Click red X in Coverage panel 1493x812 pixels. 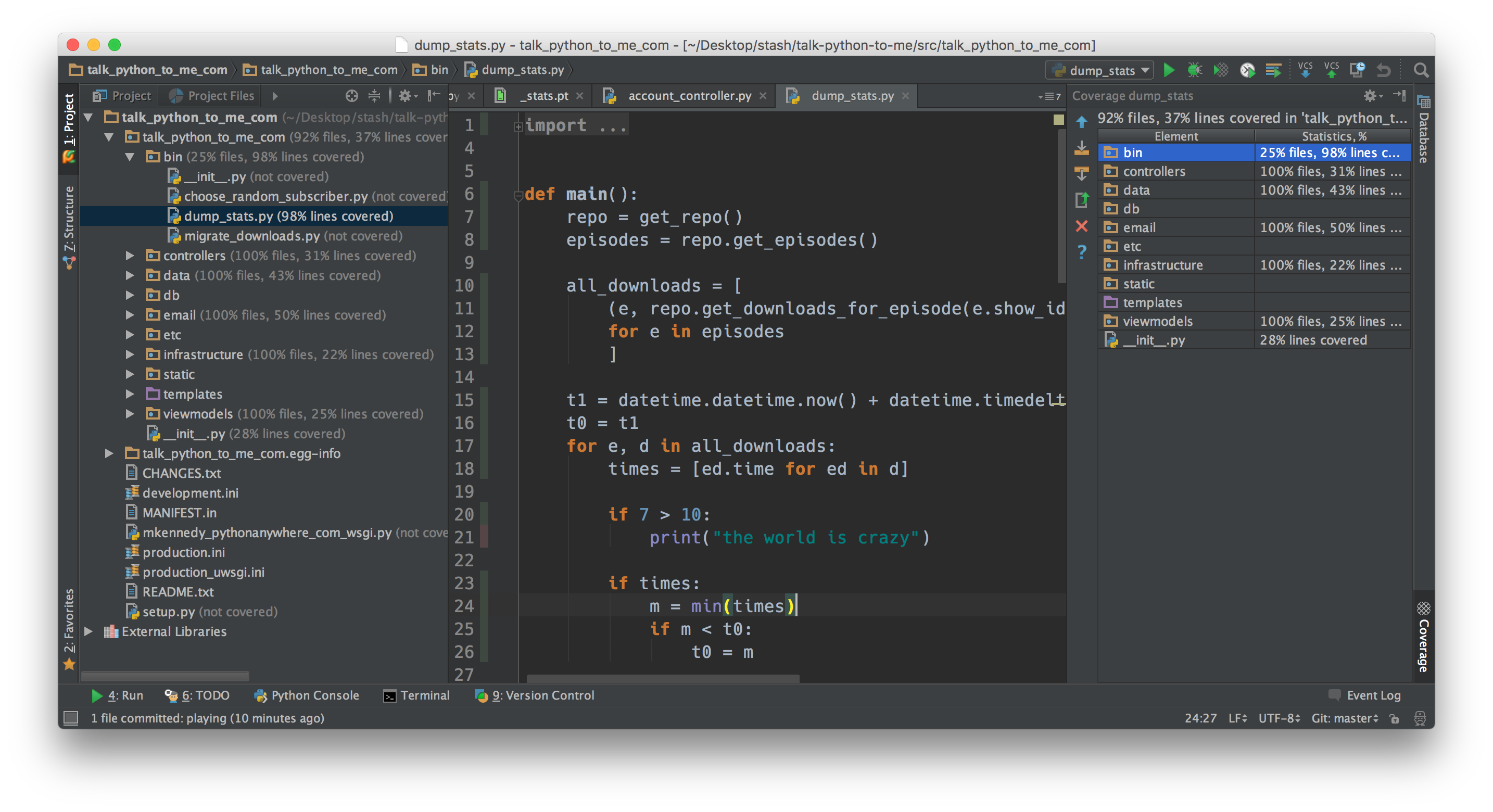pos(1082,226)
